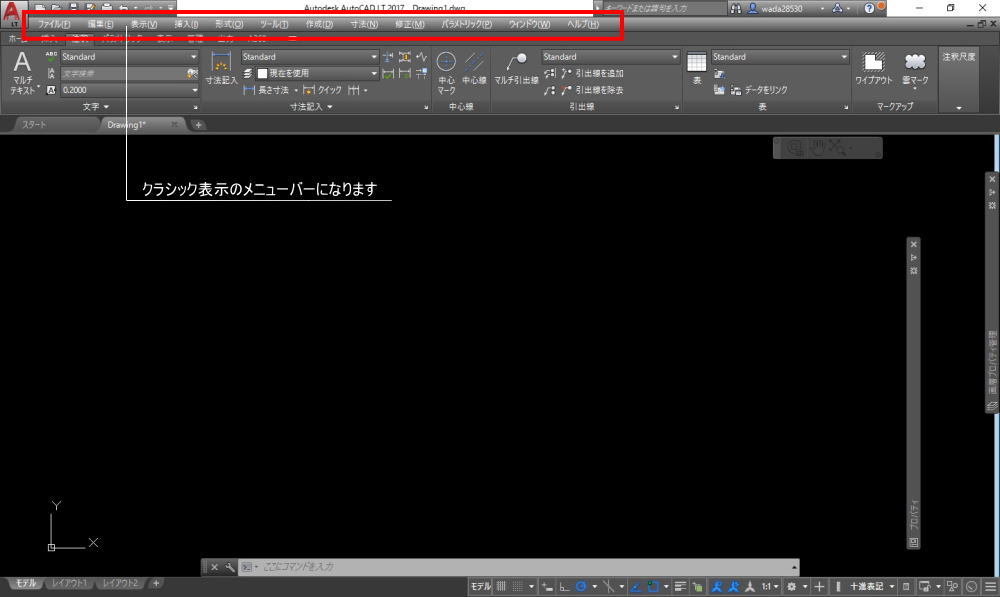Insert a Table (表)
The image size is (1000, 597).
coord(696,68)
